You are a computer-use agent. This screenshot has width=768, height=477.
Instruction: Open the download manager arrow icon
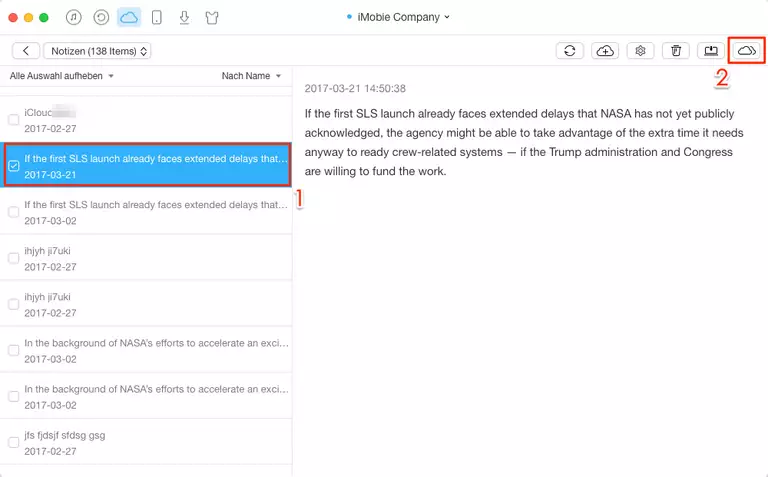pos(184,17)
